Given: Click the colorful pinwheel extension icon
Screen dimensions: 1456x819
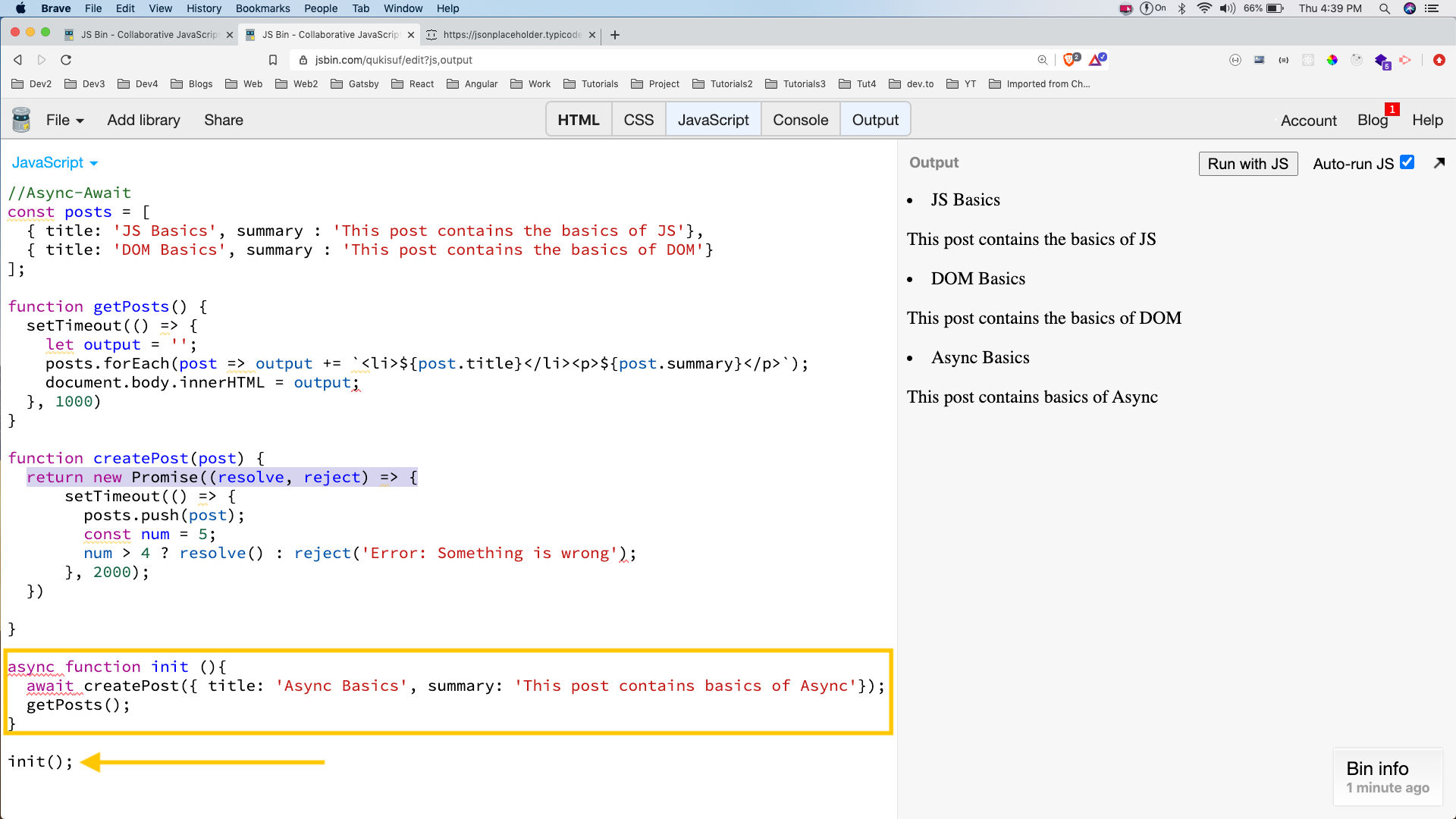Looking at the screenshot, I should pyautogui.click(x=1332, y=60).
